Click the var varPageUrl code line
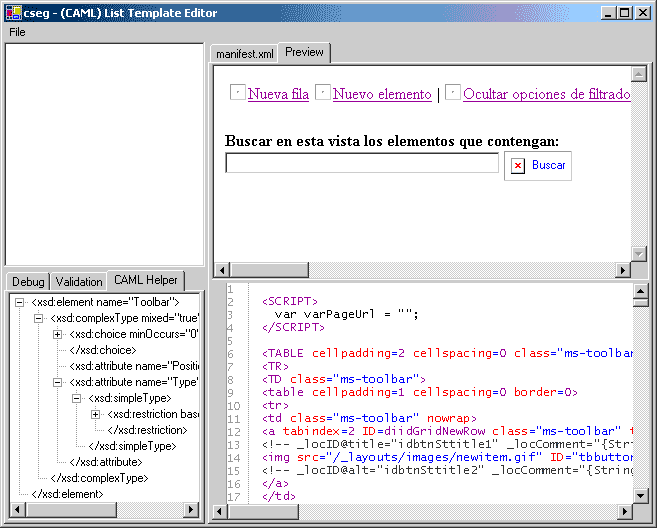 click(346, 314)
